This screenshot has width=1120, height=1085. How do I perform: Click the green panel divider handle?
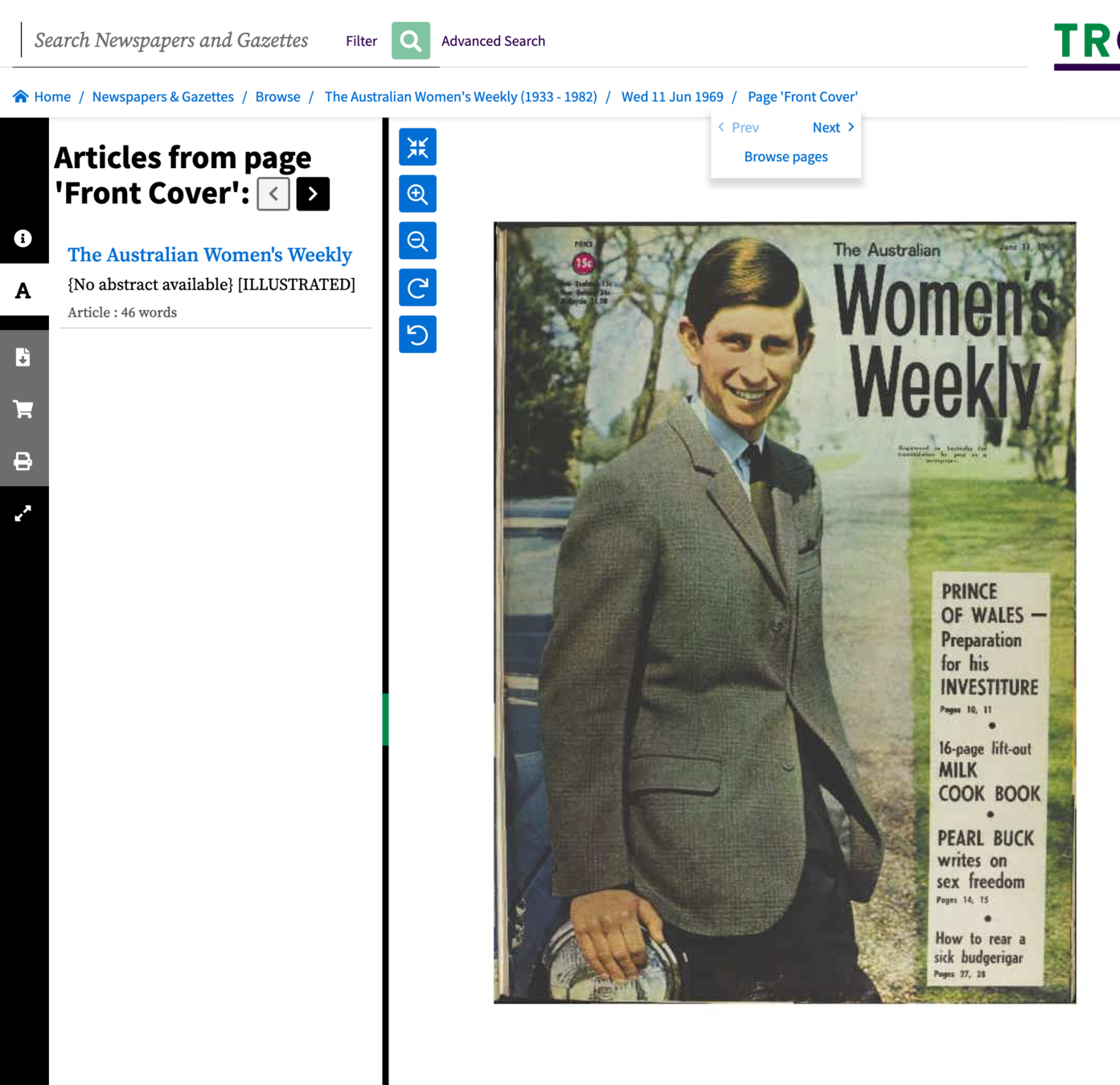pyautogui.click(x=385, y=719)
